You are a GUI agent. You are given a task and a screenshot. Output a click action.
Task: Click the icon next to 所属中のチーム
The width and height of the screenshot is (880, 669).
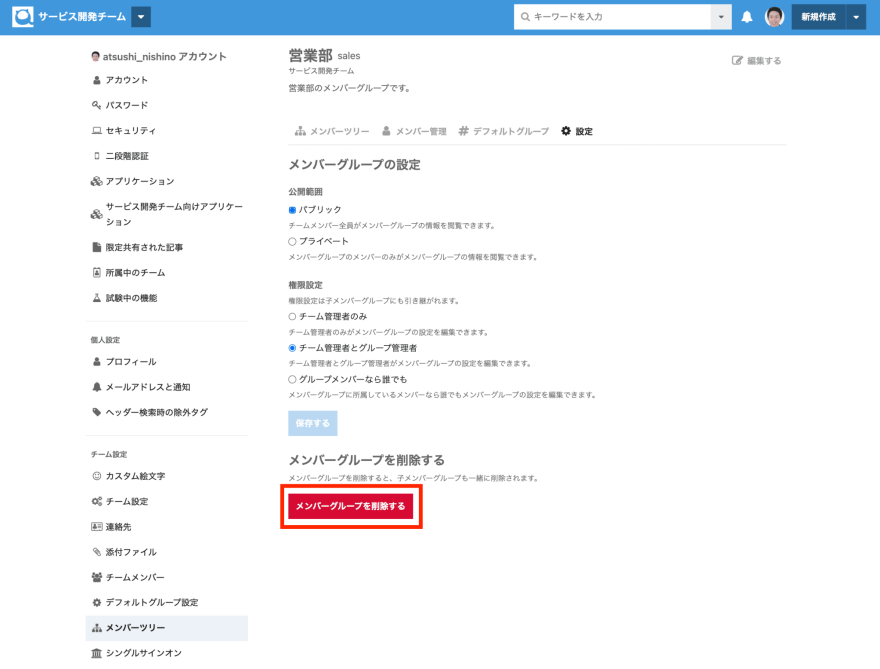(97, 272)
